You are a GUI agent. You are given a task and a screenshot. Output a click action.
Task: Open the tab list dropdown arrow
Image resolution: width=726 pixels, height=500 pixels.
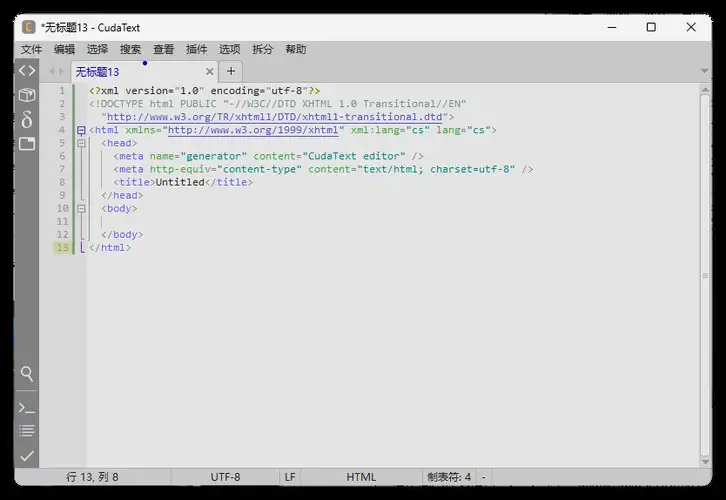coord(703,72)
